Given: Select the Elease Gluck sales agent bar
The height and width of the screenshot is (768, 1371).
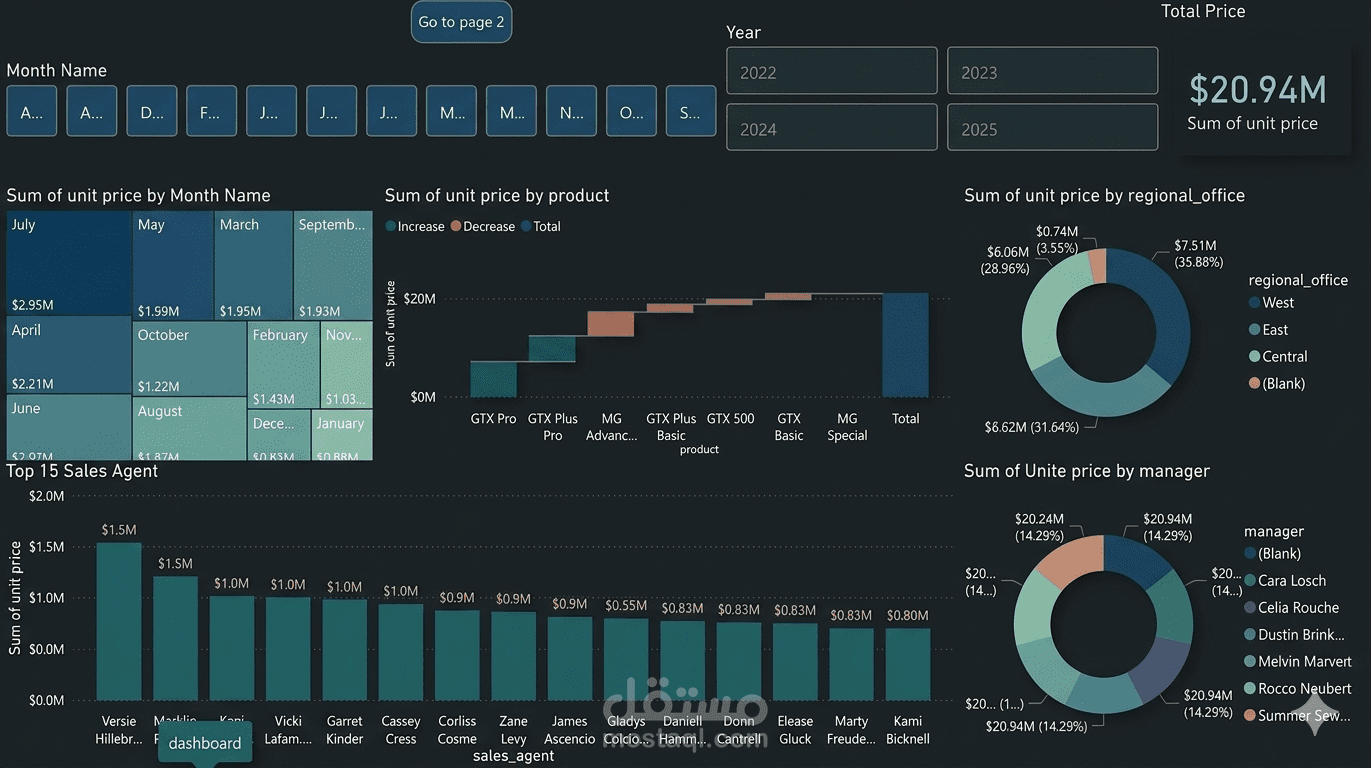Looking at the screenshot, I should 795,662.
